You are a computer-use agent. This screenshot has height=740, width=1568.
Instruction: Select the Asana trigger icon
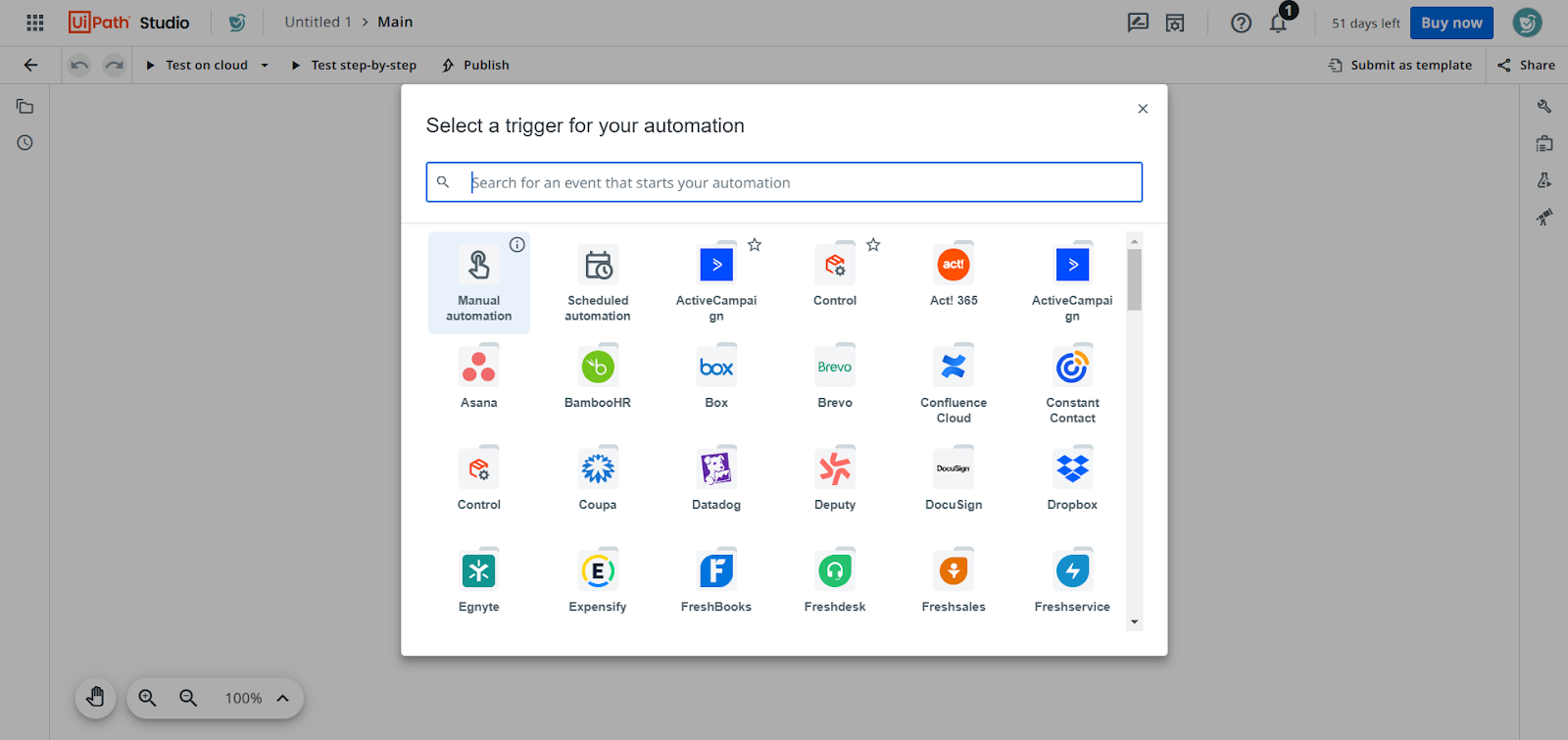pyautogui.click(x=478, y=368)
